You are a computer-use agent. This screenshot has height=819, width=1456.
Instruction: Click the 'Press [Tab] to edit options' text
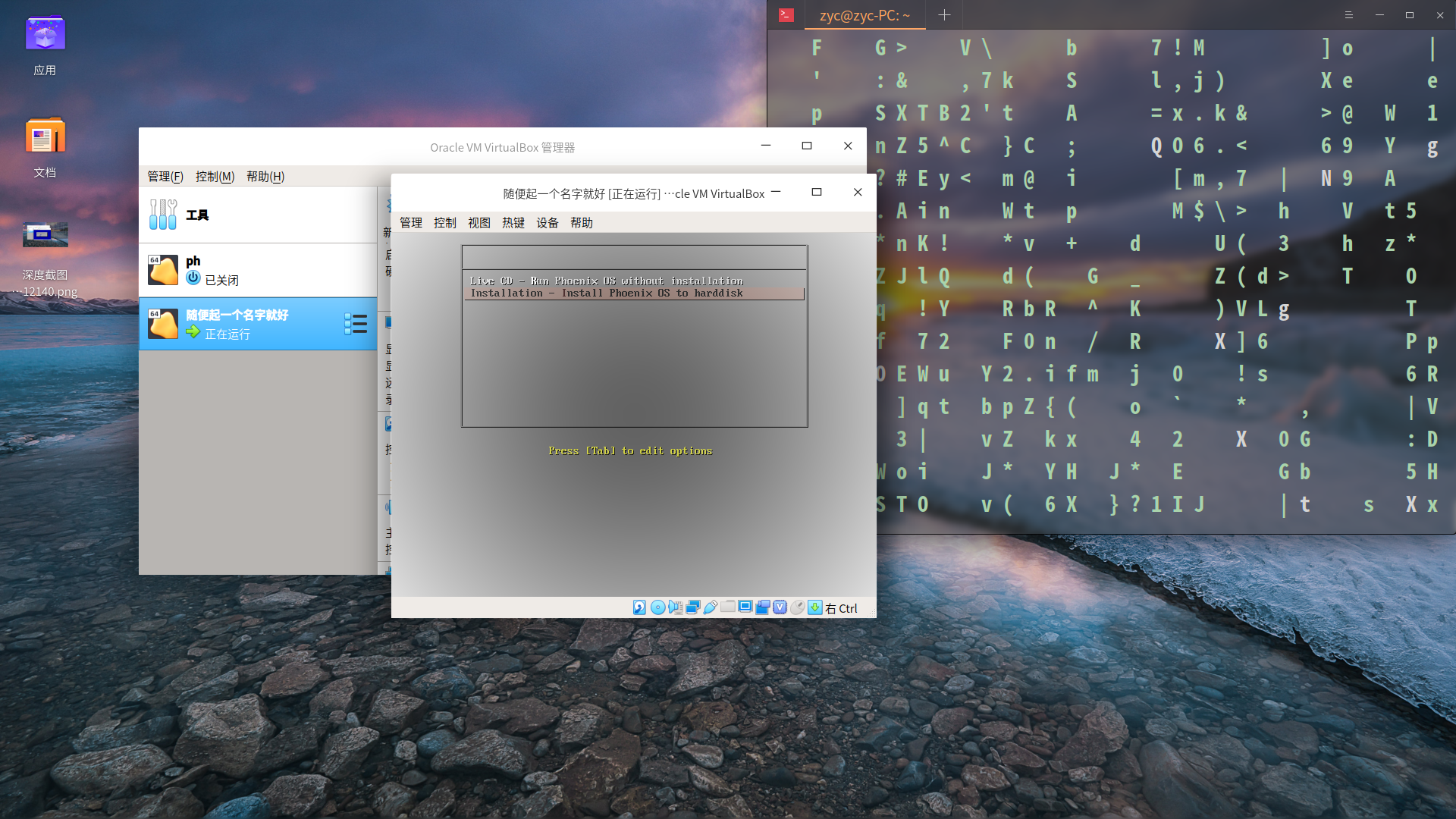630,450
